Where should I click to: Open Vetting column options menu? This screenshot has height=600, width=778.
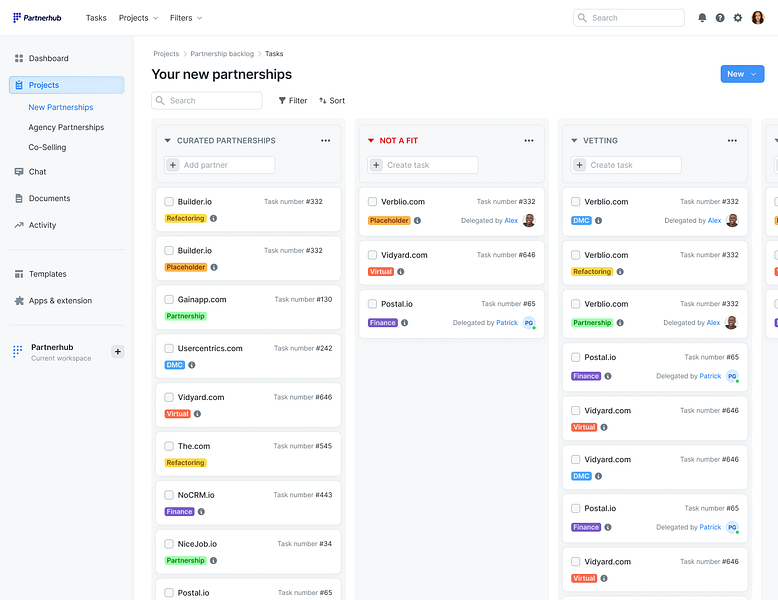pos(732,140)
